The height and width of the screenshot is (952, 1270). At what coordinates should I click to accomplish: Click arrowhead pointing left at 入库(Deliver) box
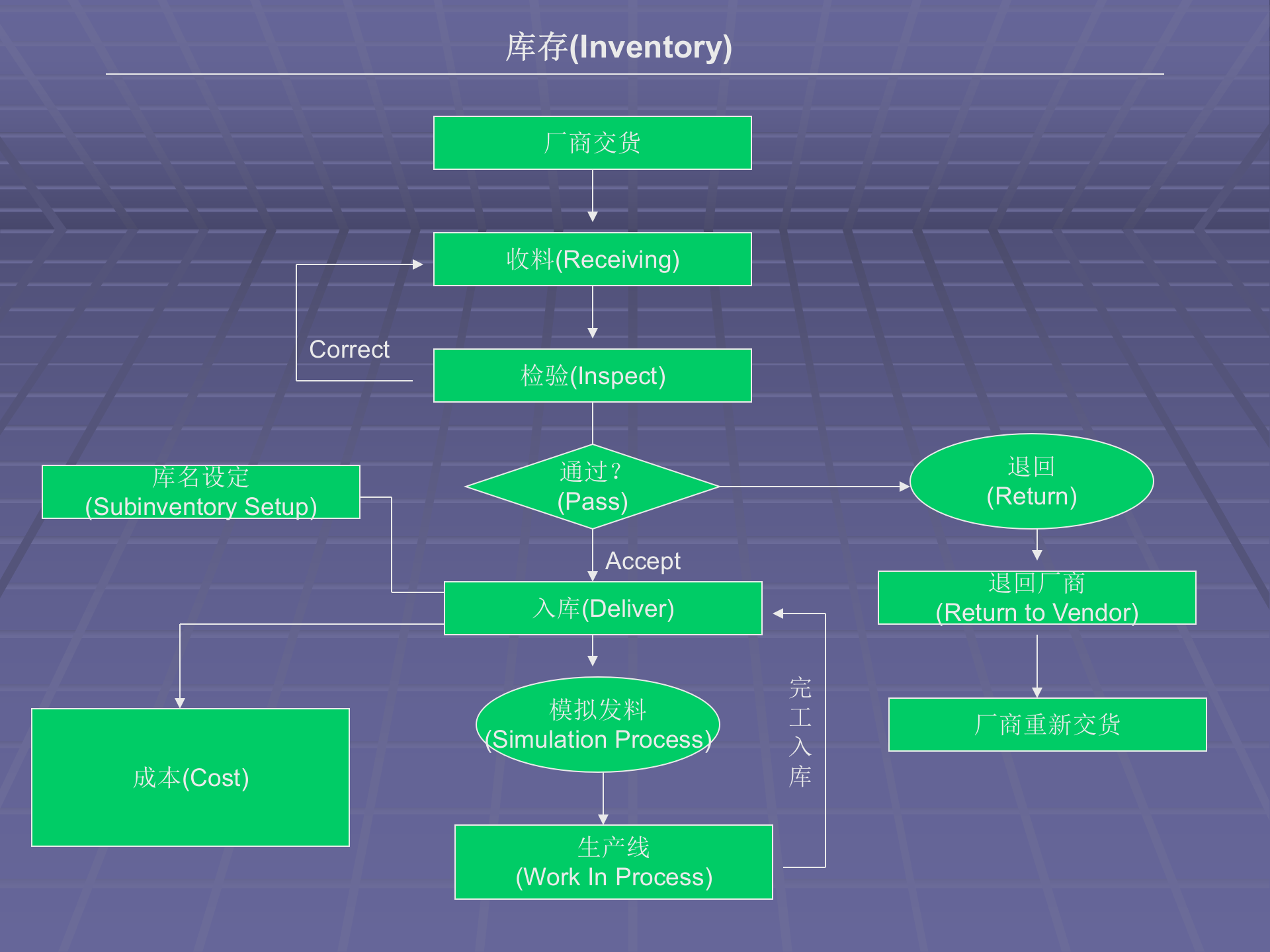point(779,614)
